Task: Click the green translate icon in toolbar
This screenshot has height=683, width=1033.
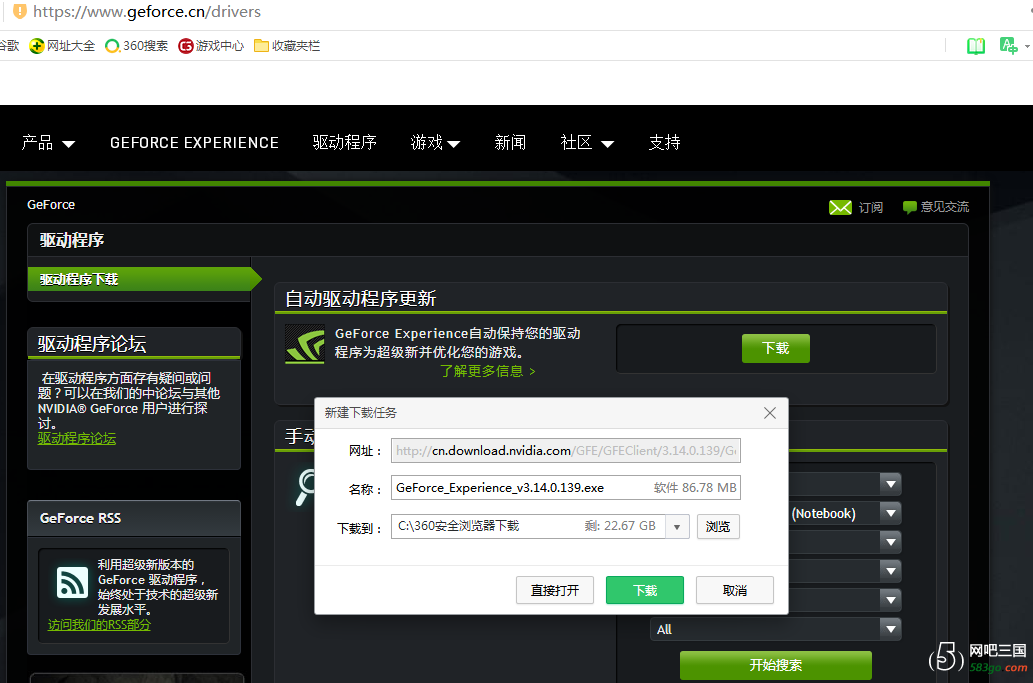Action: click(1008, 45)
